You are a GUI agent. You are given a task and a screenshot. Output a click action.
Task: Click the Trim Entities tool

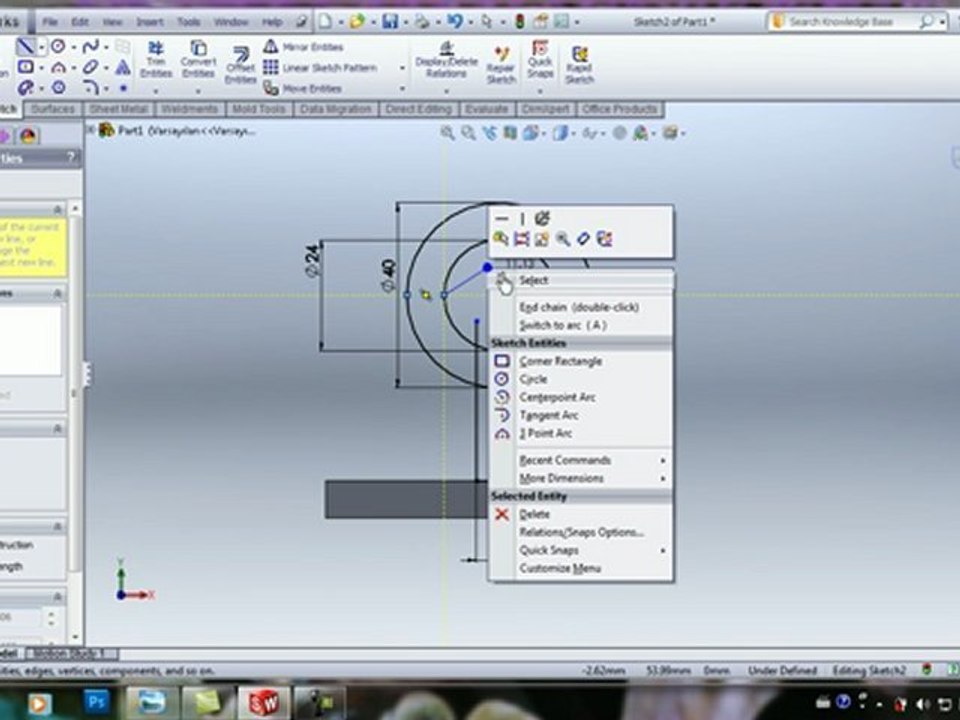pos(156,60)
